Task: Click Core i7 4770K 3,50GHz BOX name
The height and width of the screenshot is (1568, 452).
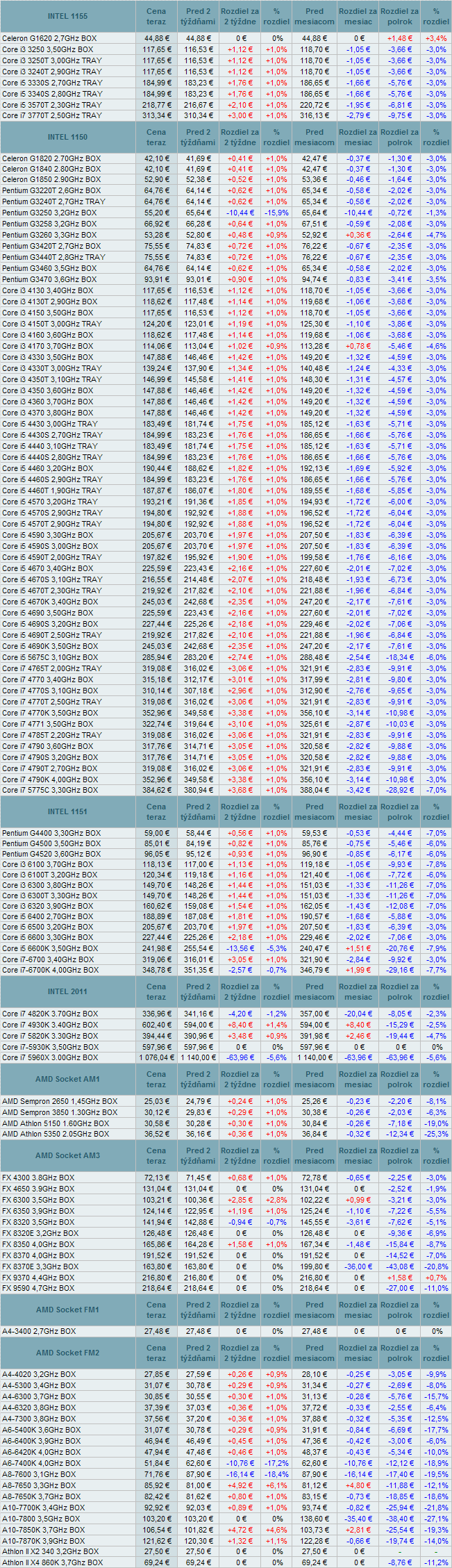Action: pos(50,713)
